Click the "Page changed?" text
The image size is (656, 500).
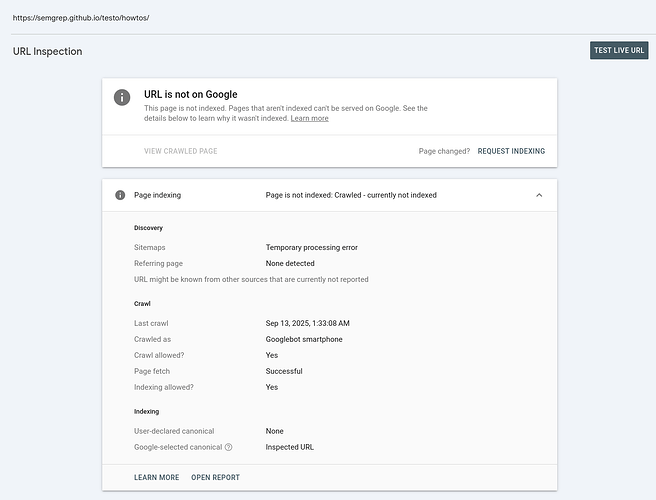444,151
